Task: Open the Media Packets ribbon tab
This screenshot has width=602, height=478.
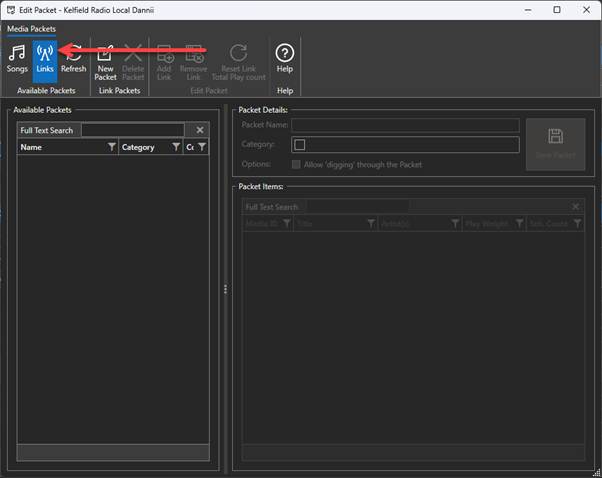Action: (x=31, y=29)
